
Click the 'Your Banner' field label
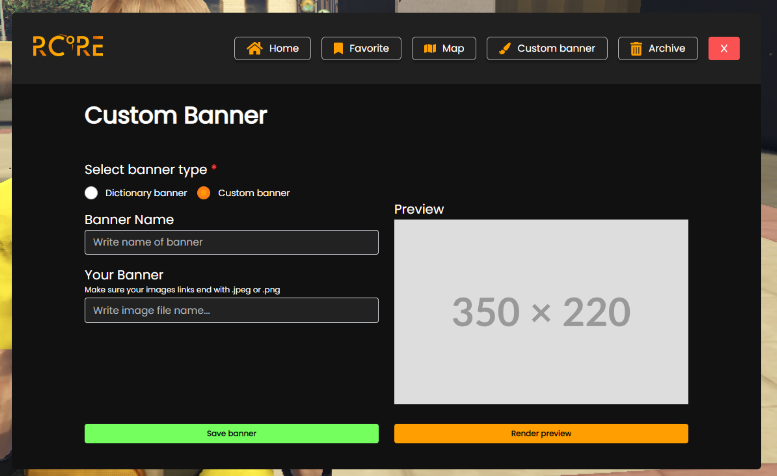tap(124, 275)
